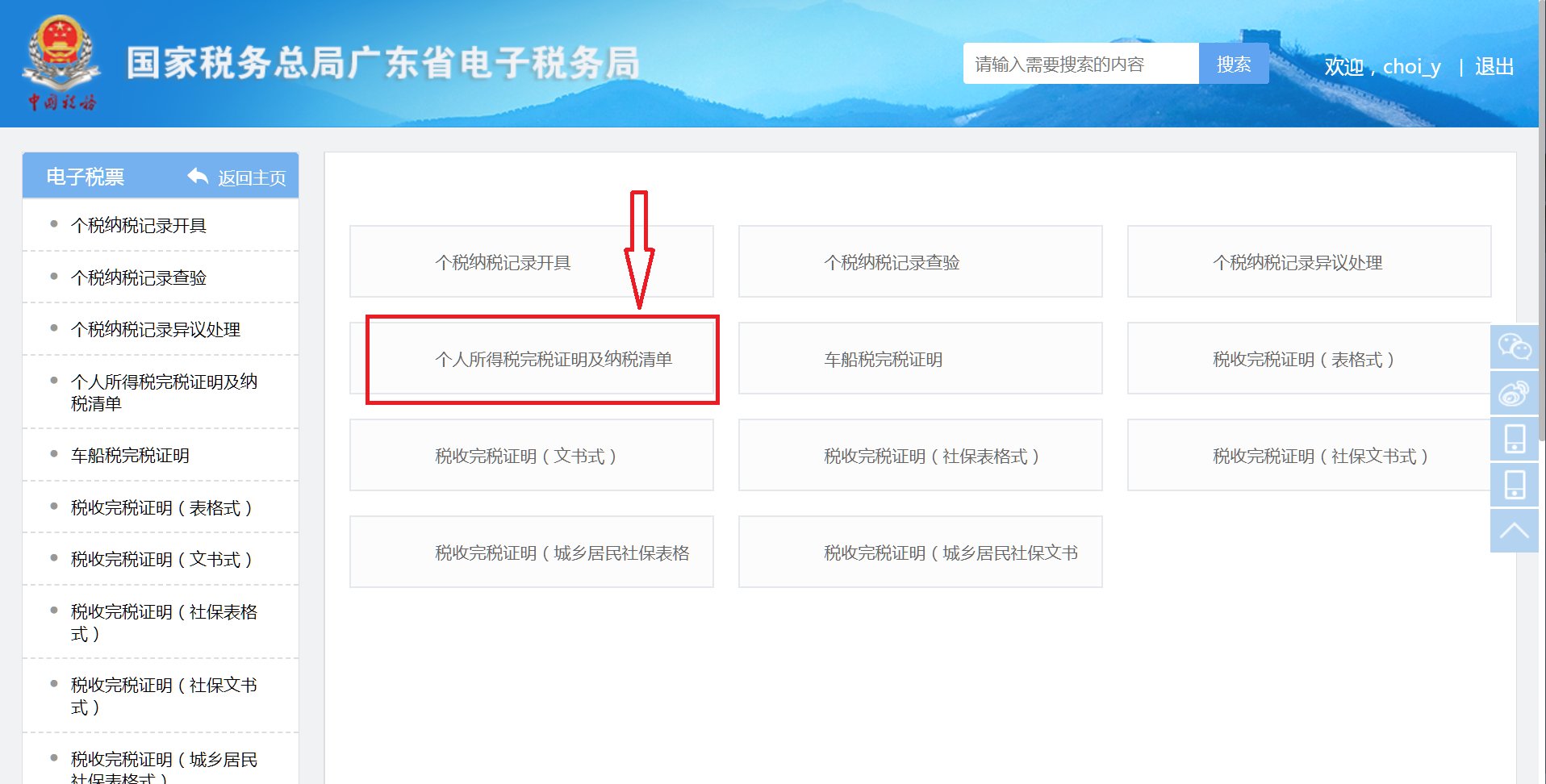Click the second mobile phone icon

click(x=1516, y=485)
